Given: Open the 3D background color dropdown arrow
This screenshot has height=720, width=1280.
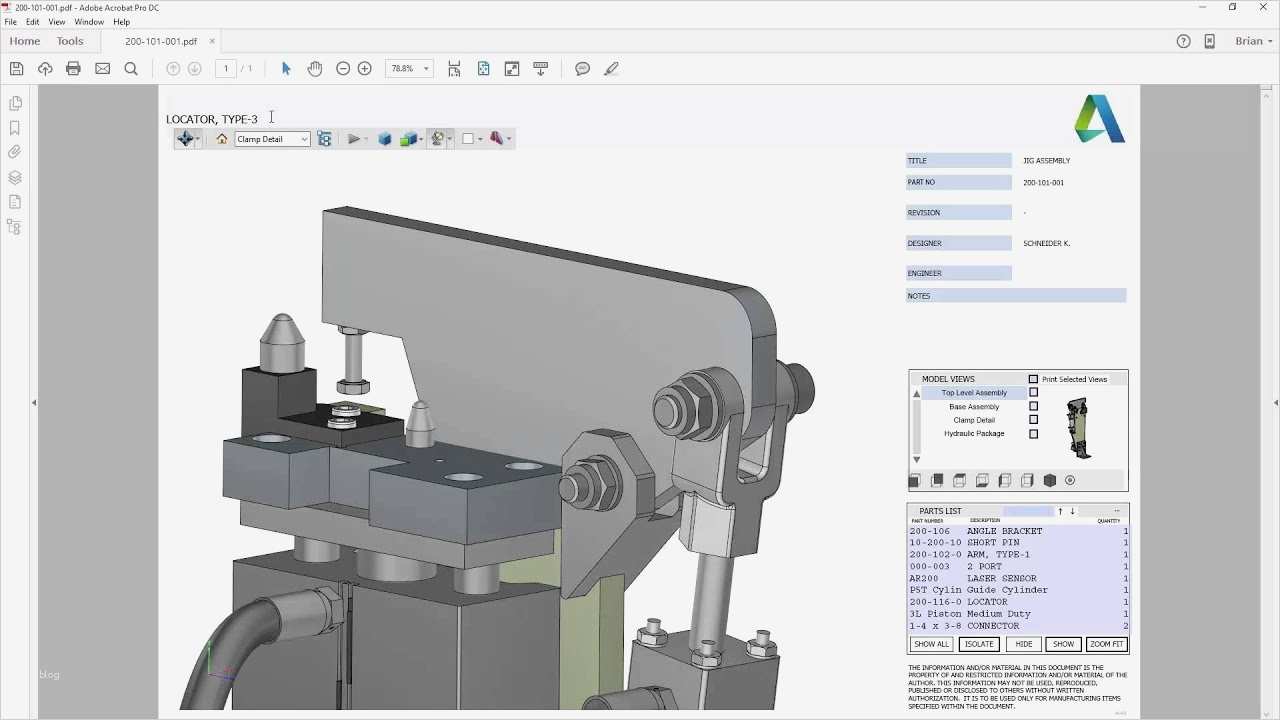Looking at the screenshot, I should 480,139.
